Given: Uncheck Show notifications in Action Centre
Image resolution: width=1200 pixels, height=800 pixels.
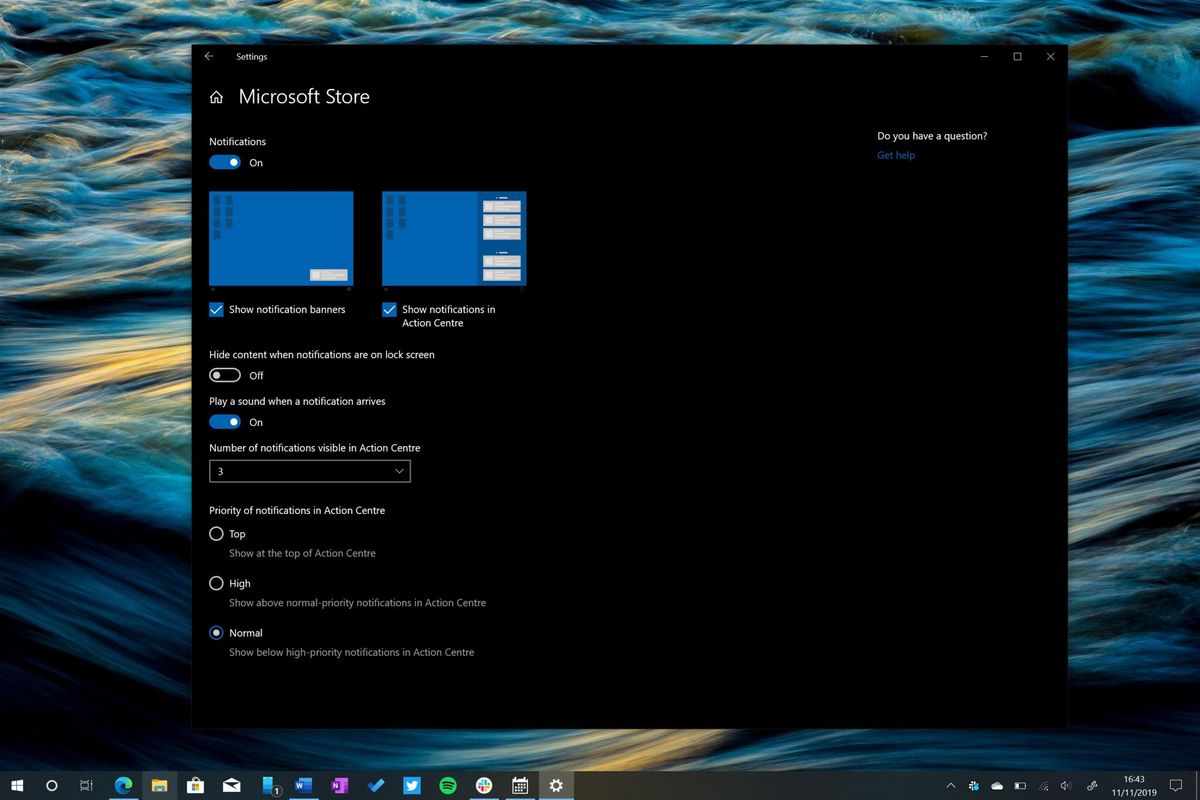Looking at the screenshot, I should click(388, 310).
